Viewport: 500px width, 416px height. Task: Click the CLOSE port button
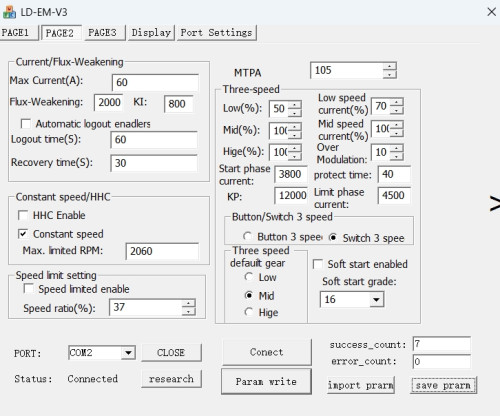[171, 353]
